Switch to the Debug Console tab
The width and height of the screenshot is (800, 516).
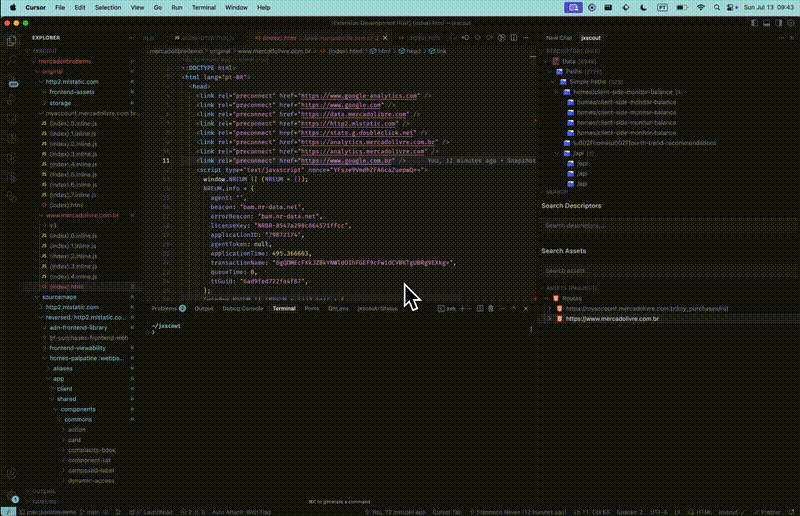click(x=243, y=308)
